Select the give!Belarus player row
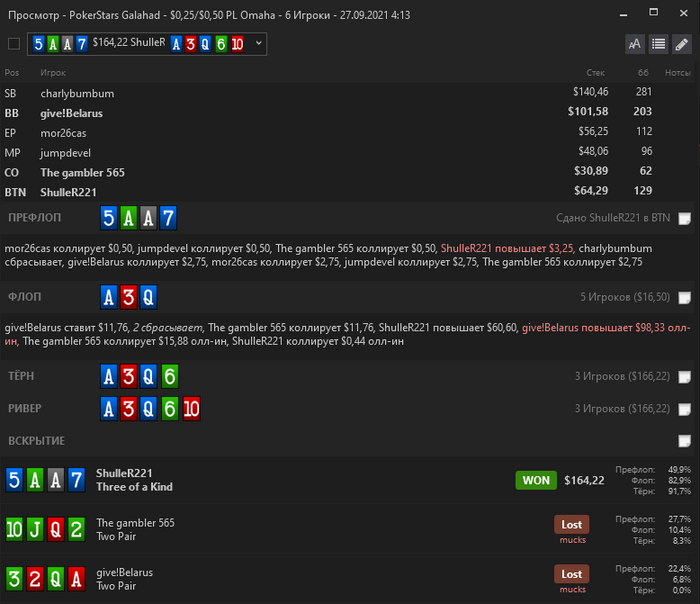 [x=347, y=112]
